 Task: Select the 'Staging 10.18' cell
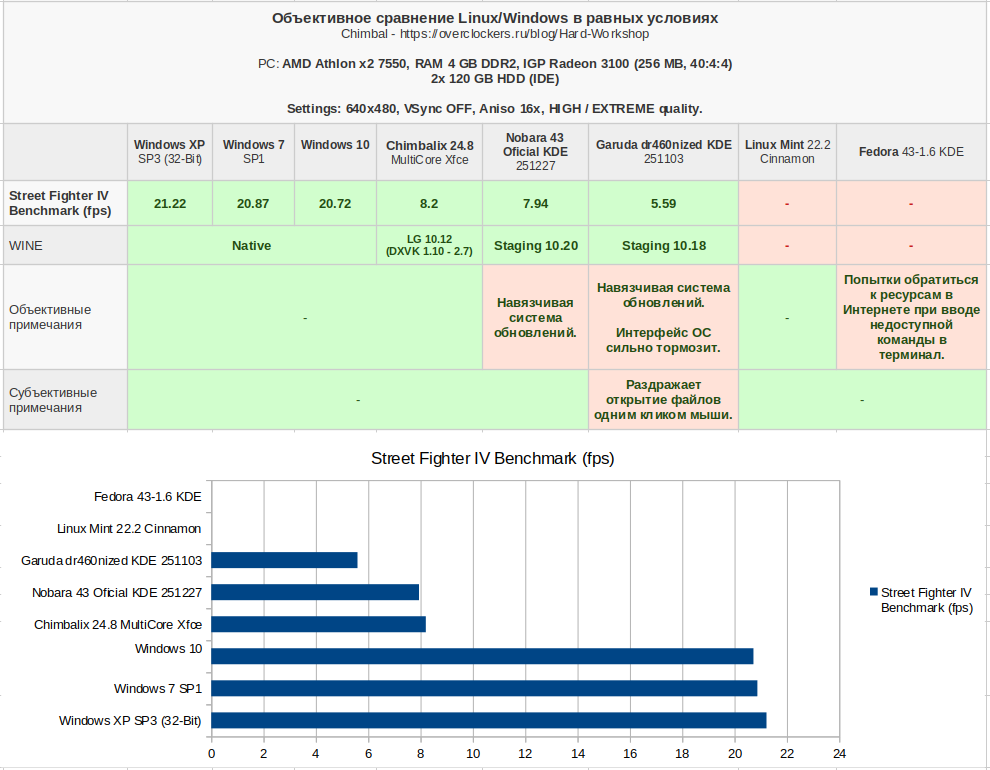point(664,246)
